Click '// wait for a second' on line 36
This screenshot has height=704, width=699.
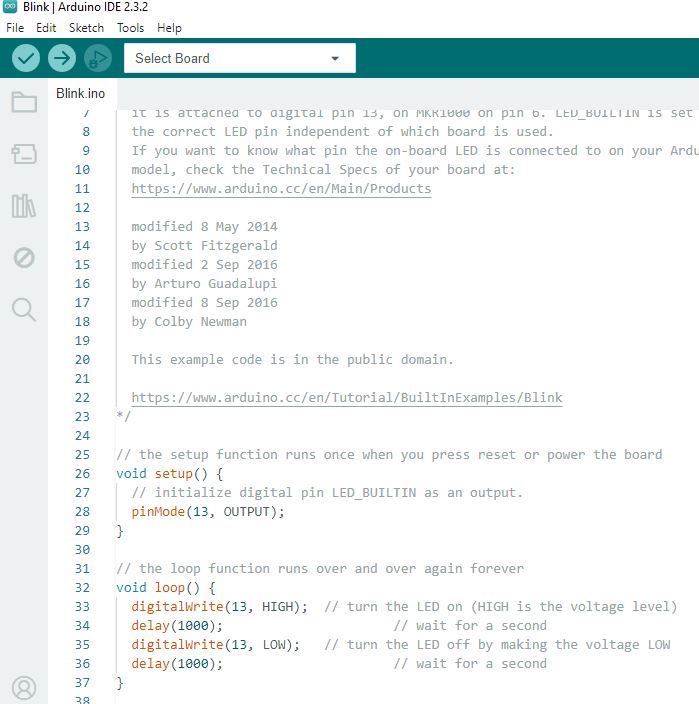[x=470, y=664]
